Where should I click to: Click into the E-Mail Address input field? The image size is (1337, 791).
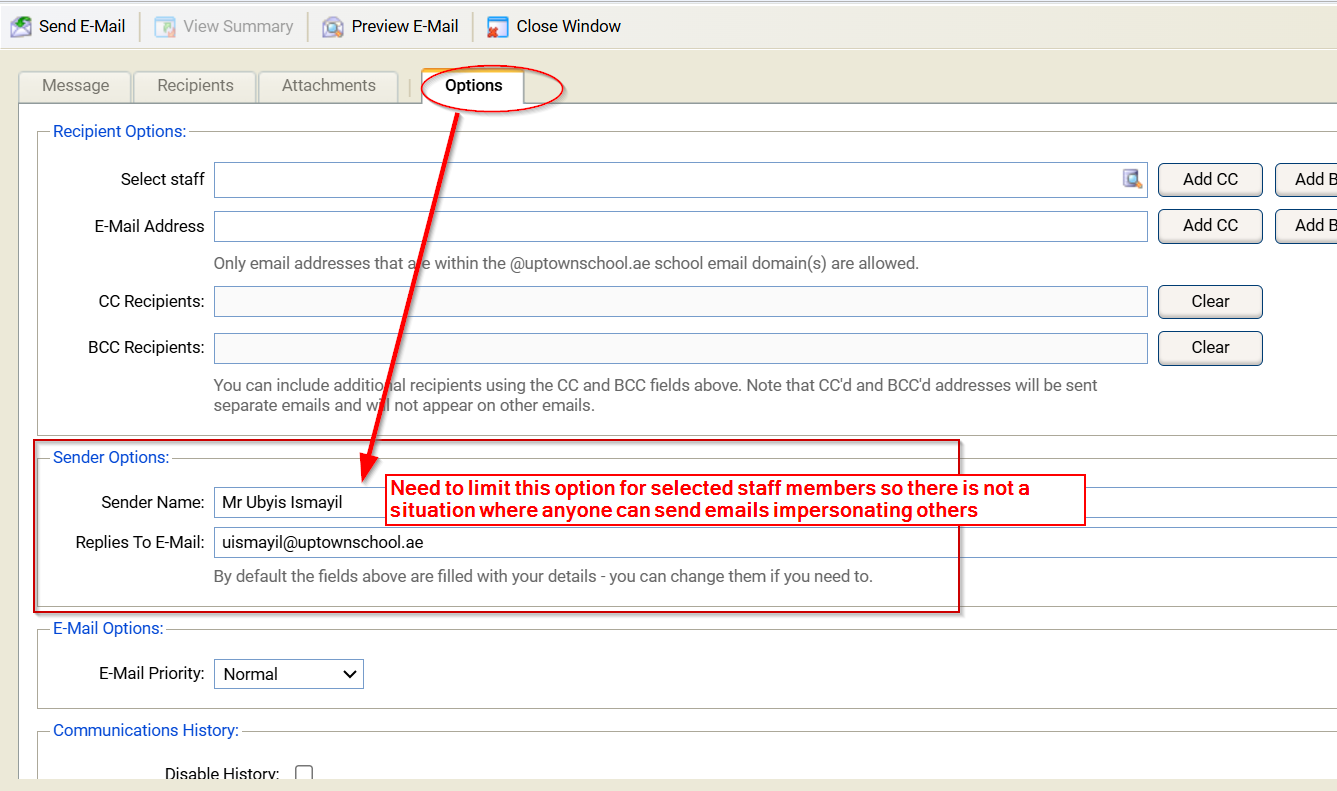tap(680, 226)
